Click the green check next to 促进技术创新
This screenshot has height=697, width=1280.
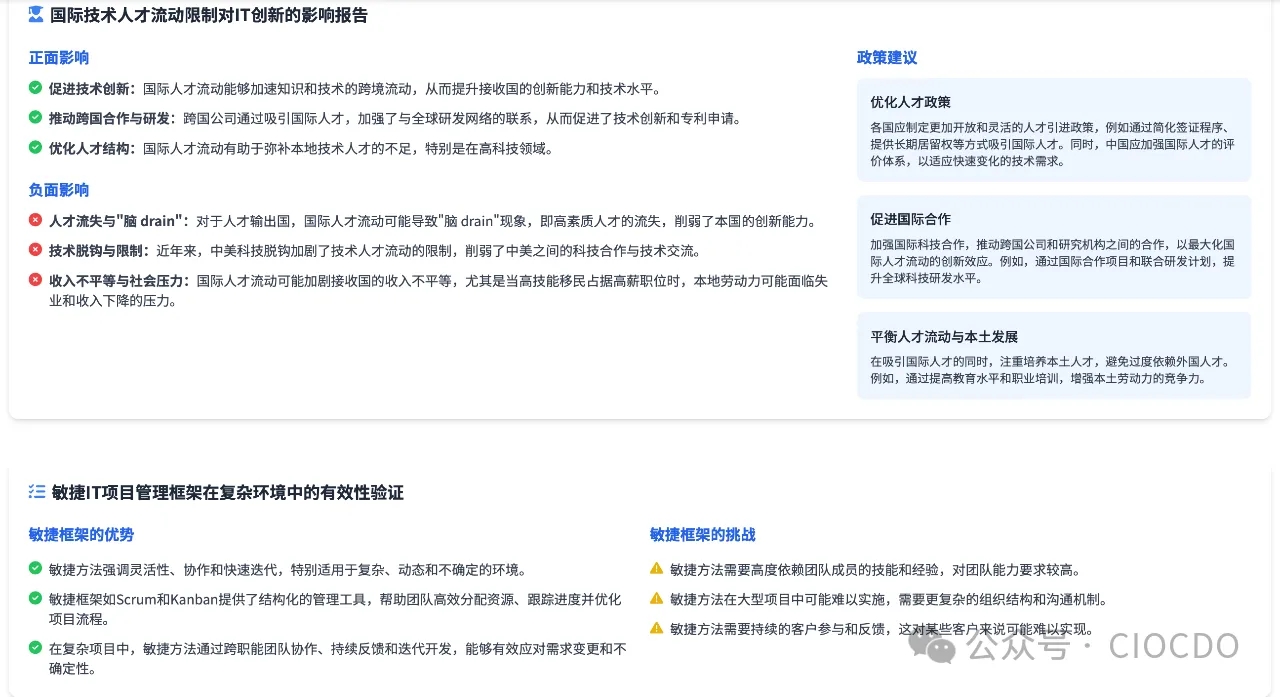(x=36, y=88)
